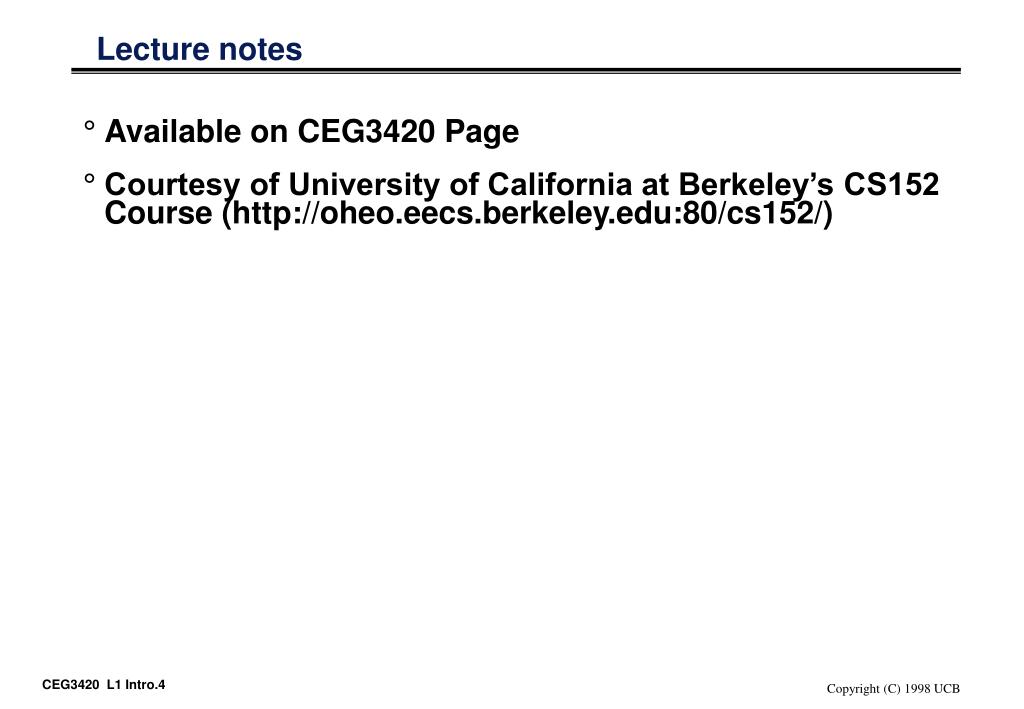Click "CS152" at end of first line

pos(891,184)
